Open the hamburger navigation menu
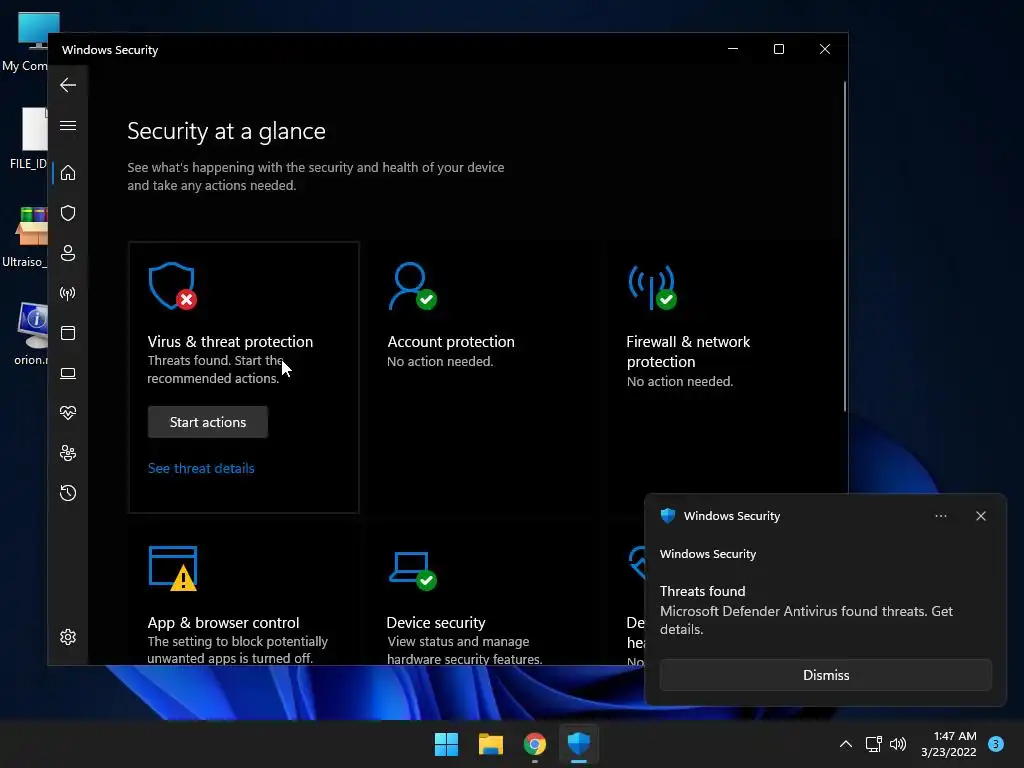This screenshot has height=768, width=1024. point(68,125)
